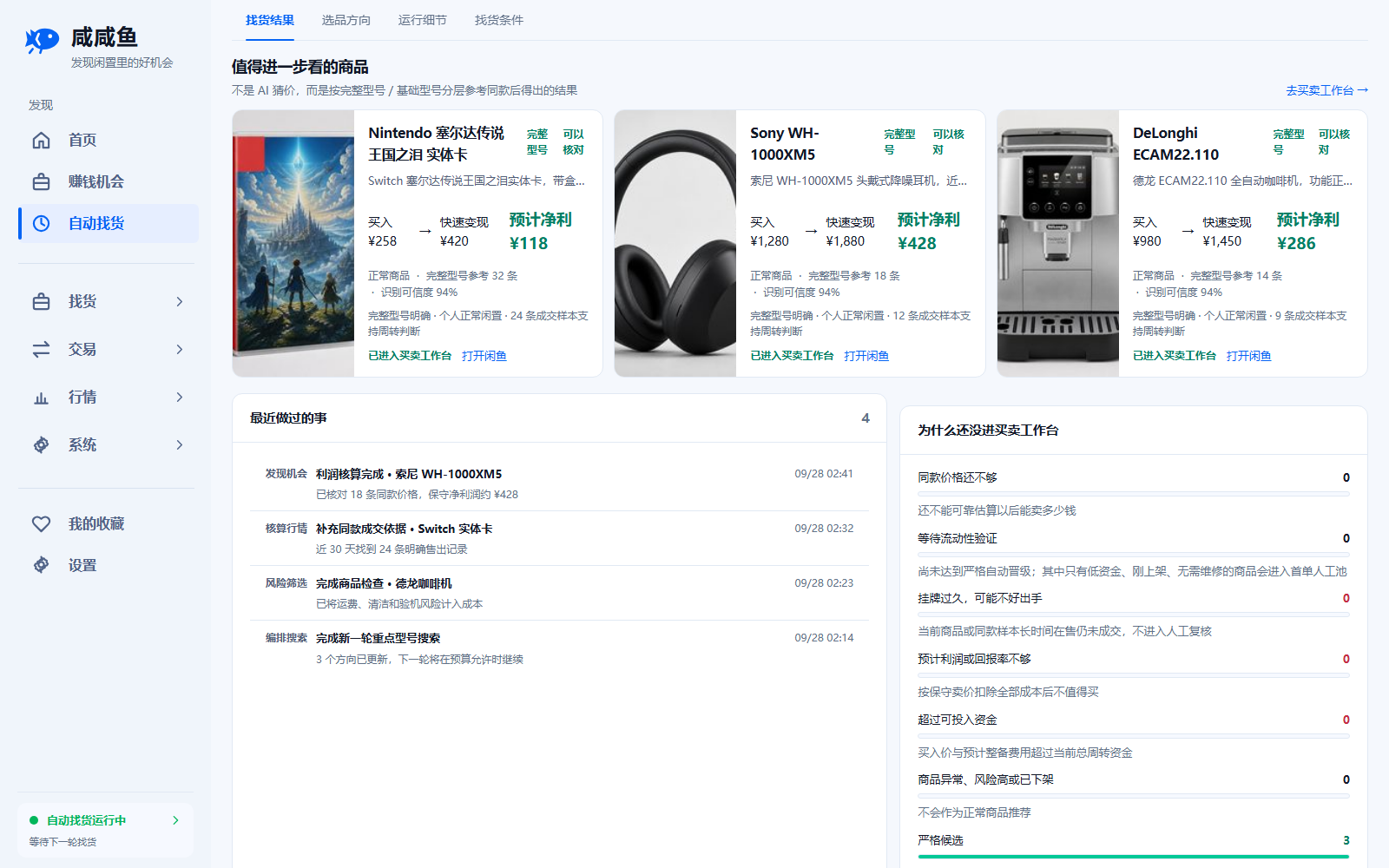Switch to the 运行细节 tab
1389x868 pixels.
coord(423,20)
